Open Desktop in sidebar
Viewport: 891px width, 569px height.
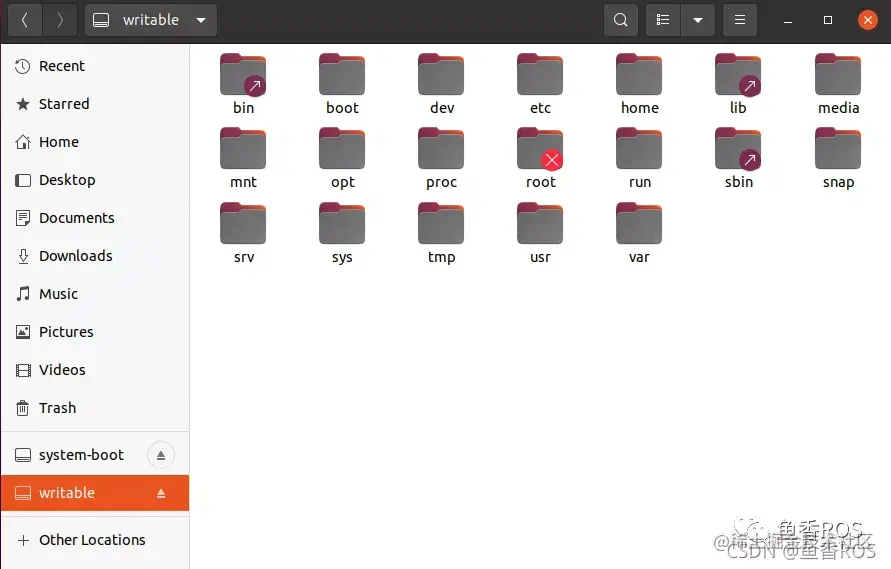click(x=95, y=180)
